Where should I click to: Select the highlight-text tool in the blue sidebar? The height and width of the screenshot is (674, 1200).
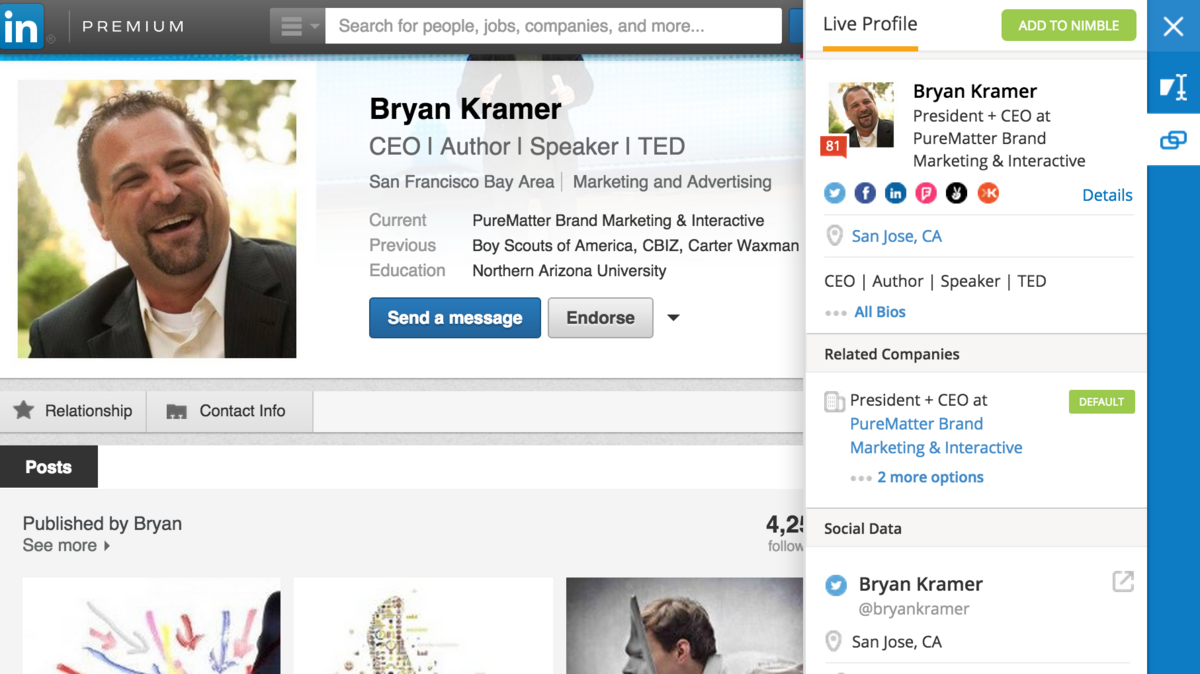tap(1173, 87)
